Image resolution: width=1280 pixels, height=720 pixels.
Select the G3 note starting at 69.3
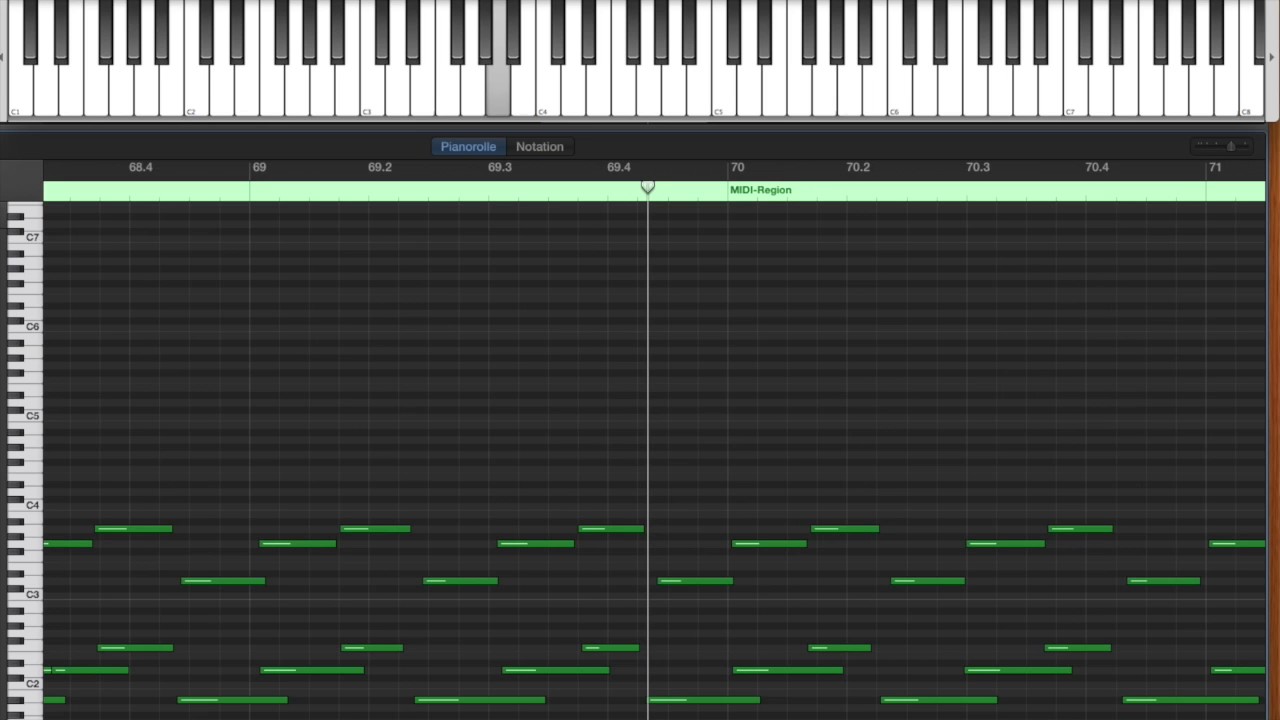[536, 544]
